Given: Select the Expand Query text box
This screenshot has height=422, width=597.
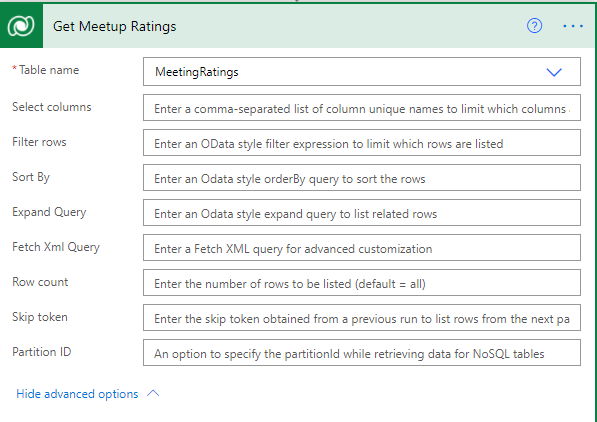Looking at the screenshot, I should pyautogui.click(x=362, y=213).
